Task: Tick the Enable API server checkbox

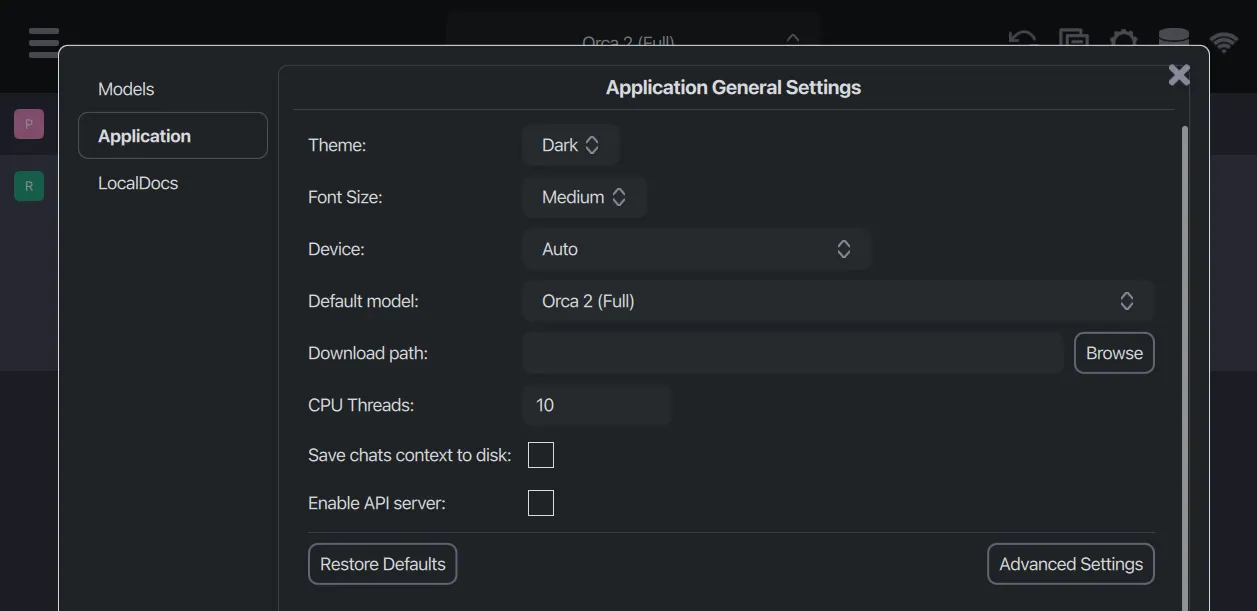Action: coord(541,503)
